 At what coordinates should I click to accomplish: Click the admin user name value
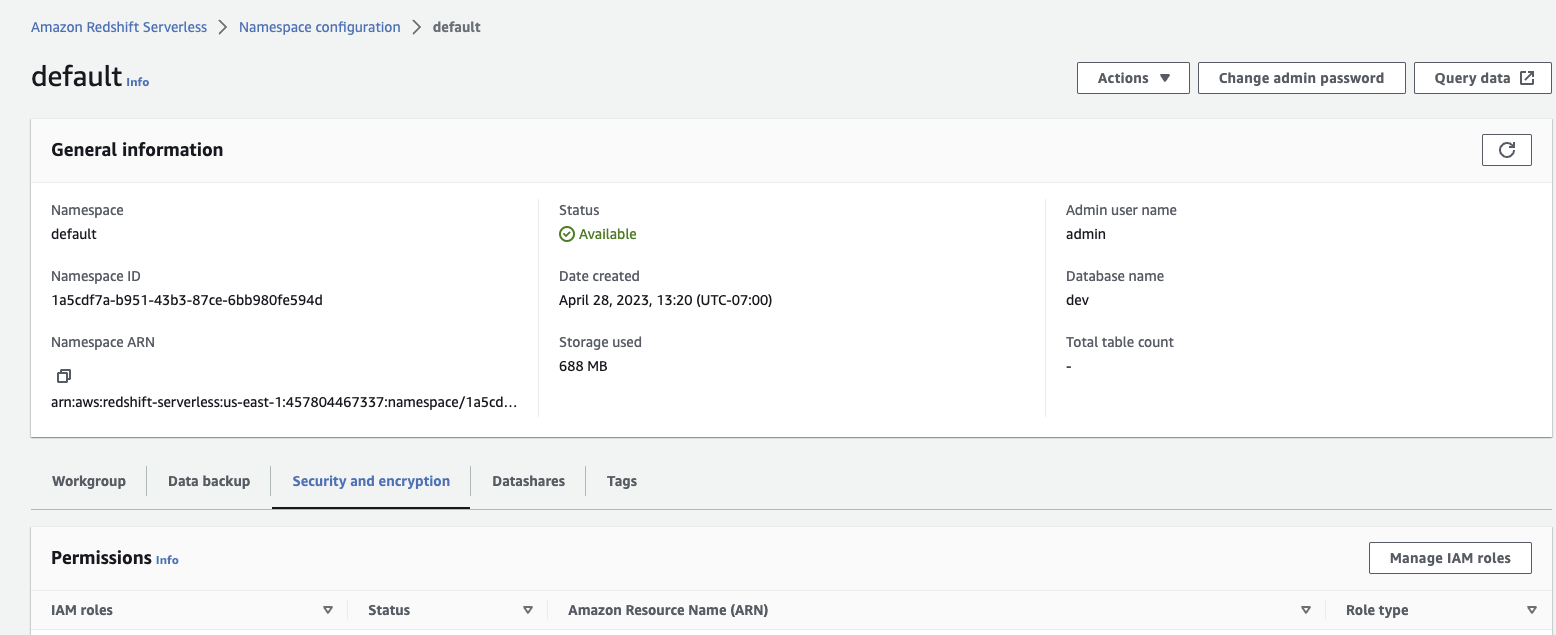pyautogui.click(x=1086, y=234)
